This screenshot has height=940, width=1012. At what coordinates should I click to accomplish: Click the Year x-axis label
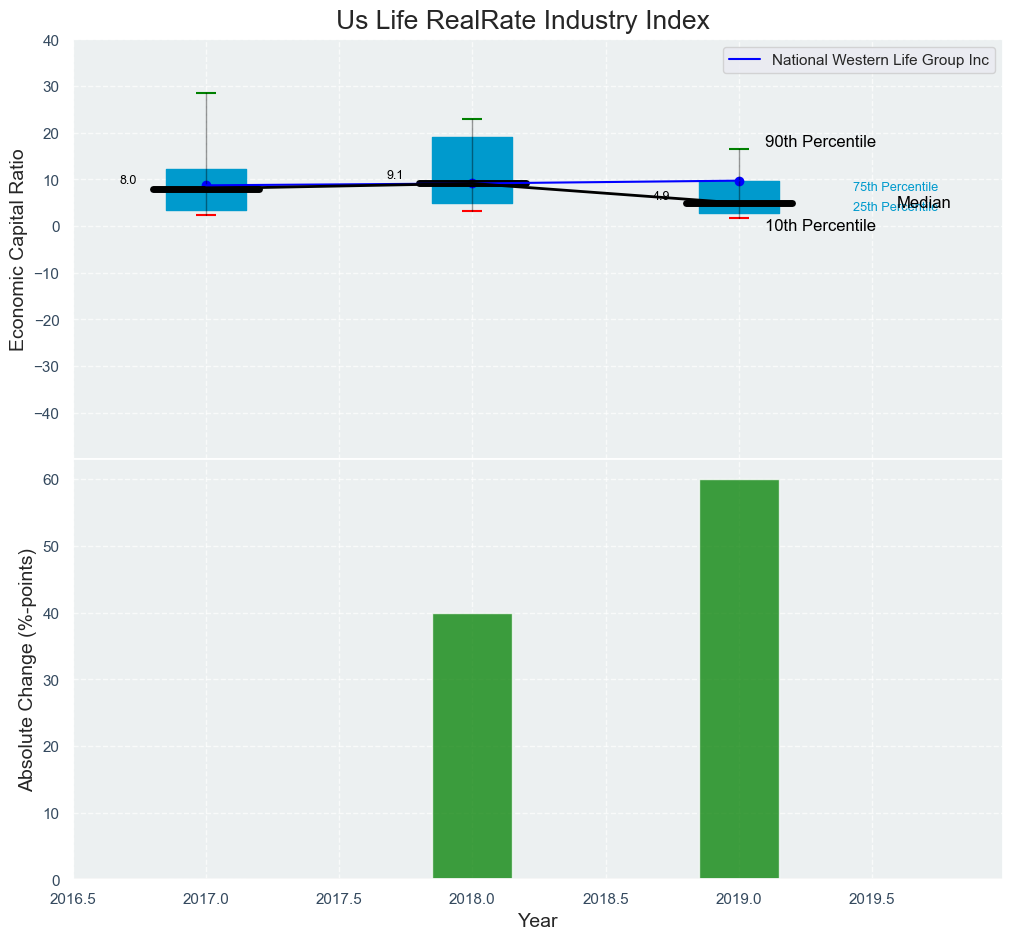click(x=537, y=921)
